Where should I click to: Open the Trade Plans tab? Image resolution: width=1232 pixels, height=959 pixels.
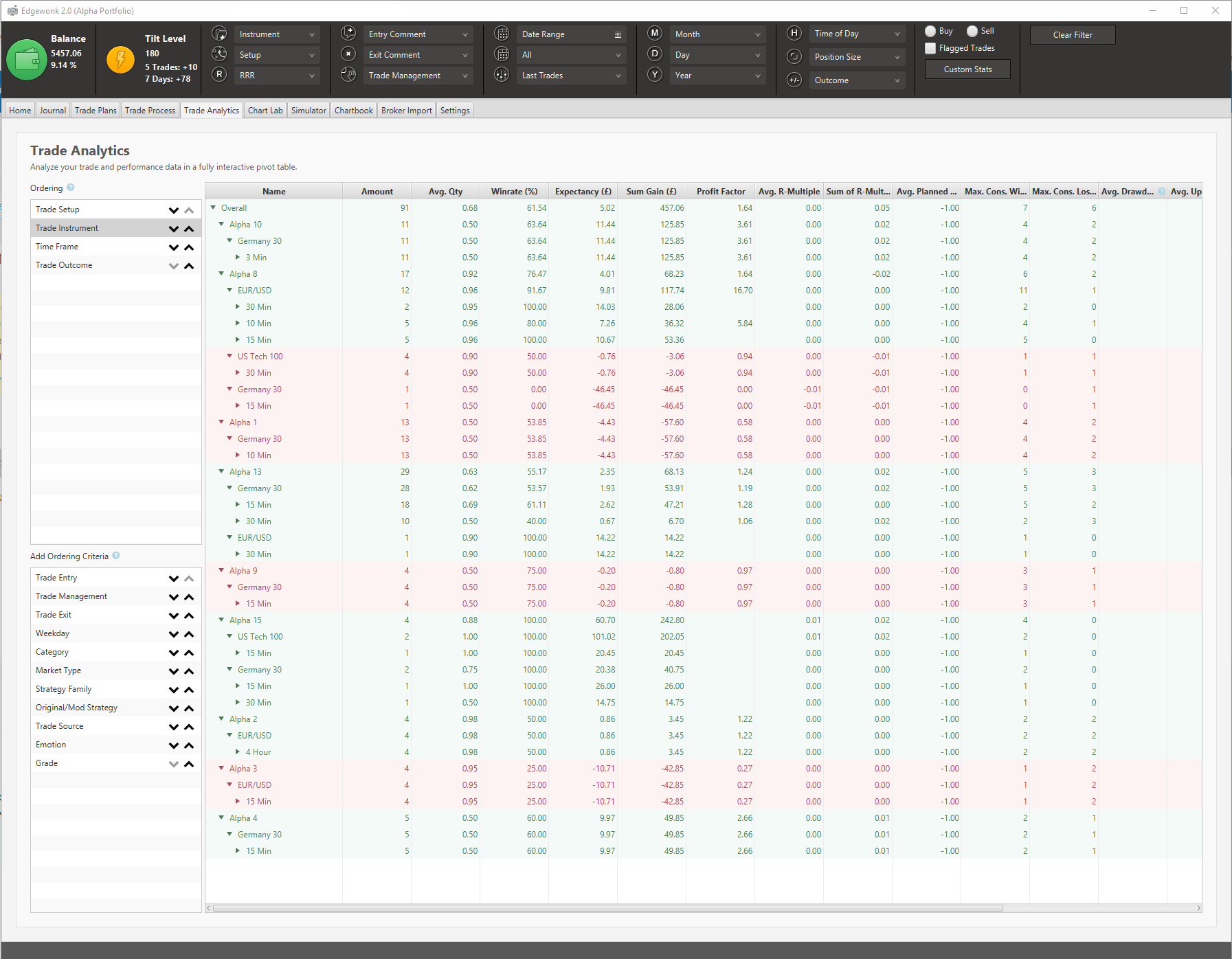[96, 110]
